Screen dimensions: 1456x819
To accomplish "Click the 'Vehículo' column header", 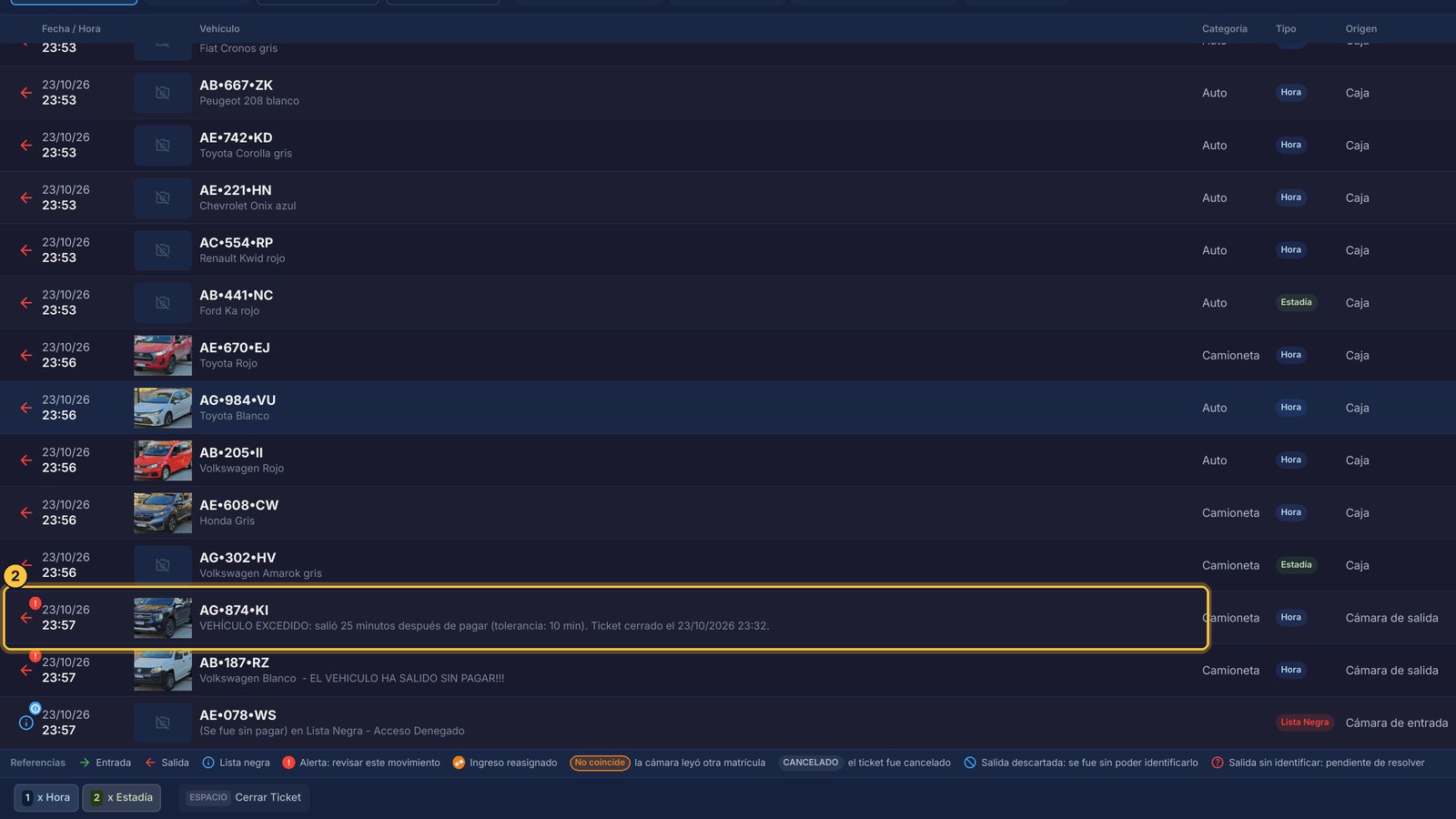I will (x=220, y=29).
